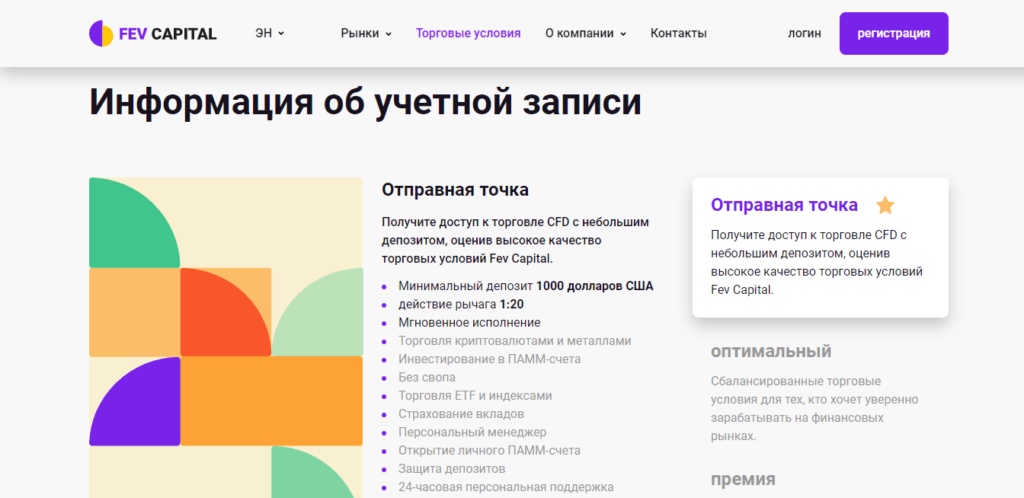This screenshot has width=1024, height=498.
Task: Select the премия account type
Action: 743,480
